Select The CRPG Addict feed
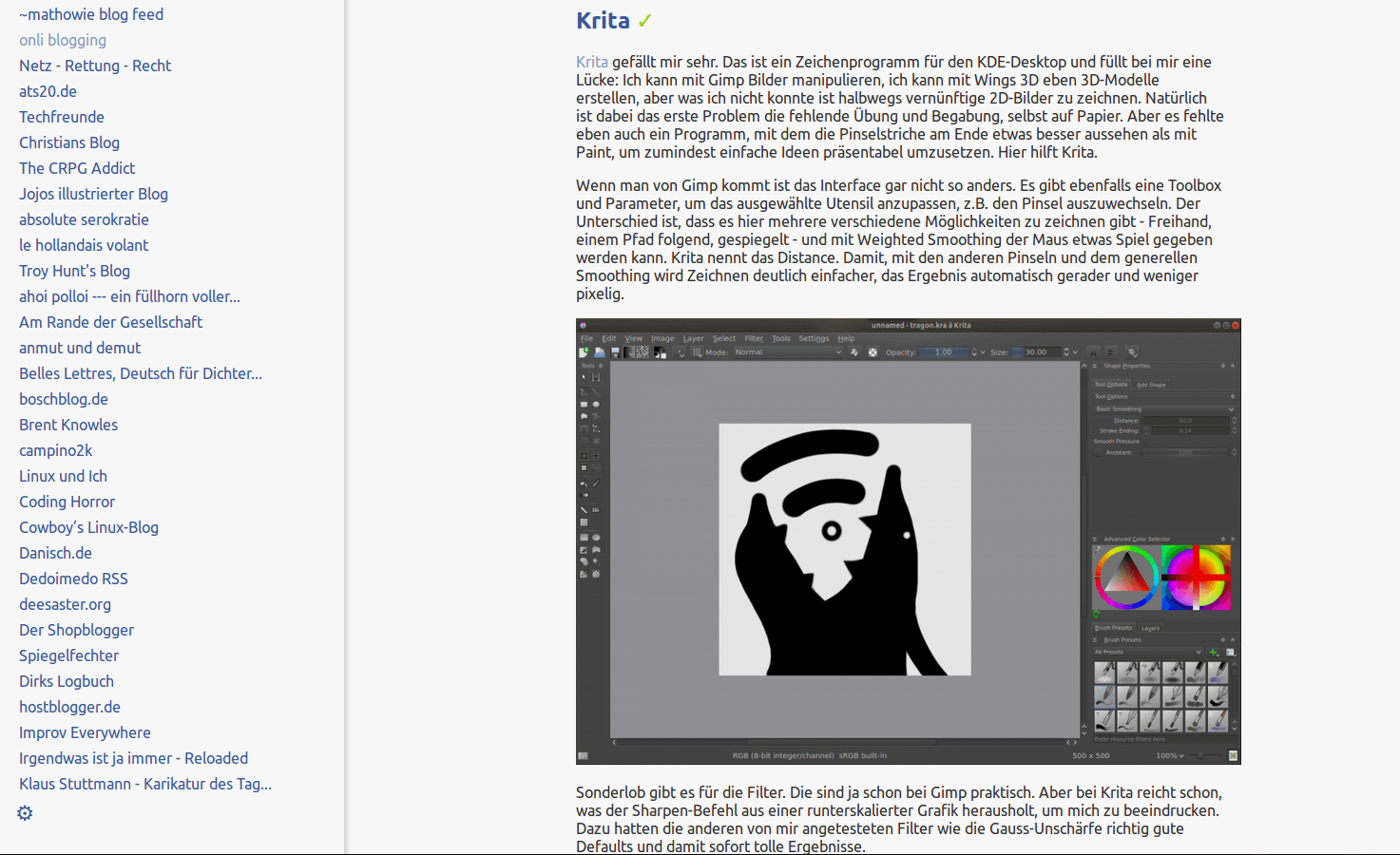This screenshot has height=855, width=1400. pos(77,168)
